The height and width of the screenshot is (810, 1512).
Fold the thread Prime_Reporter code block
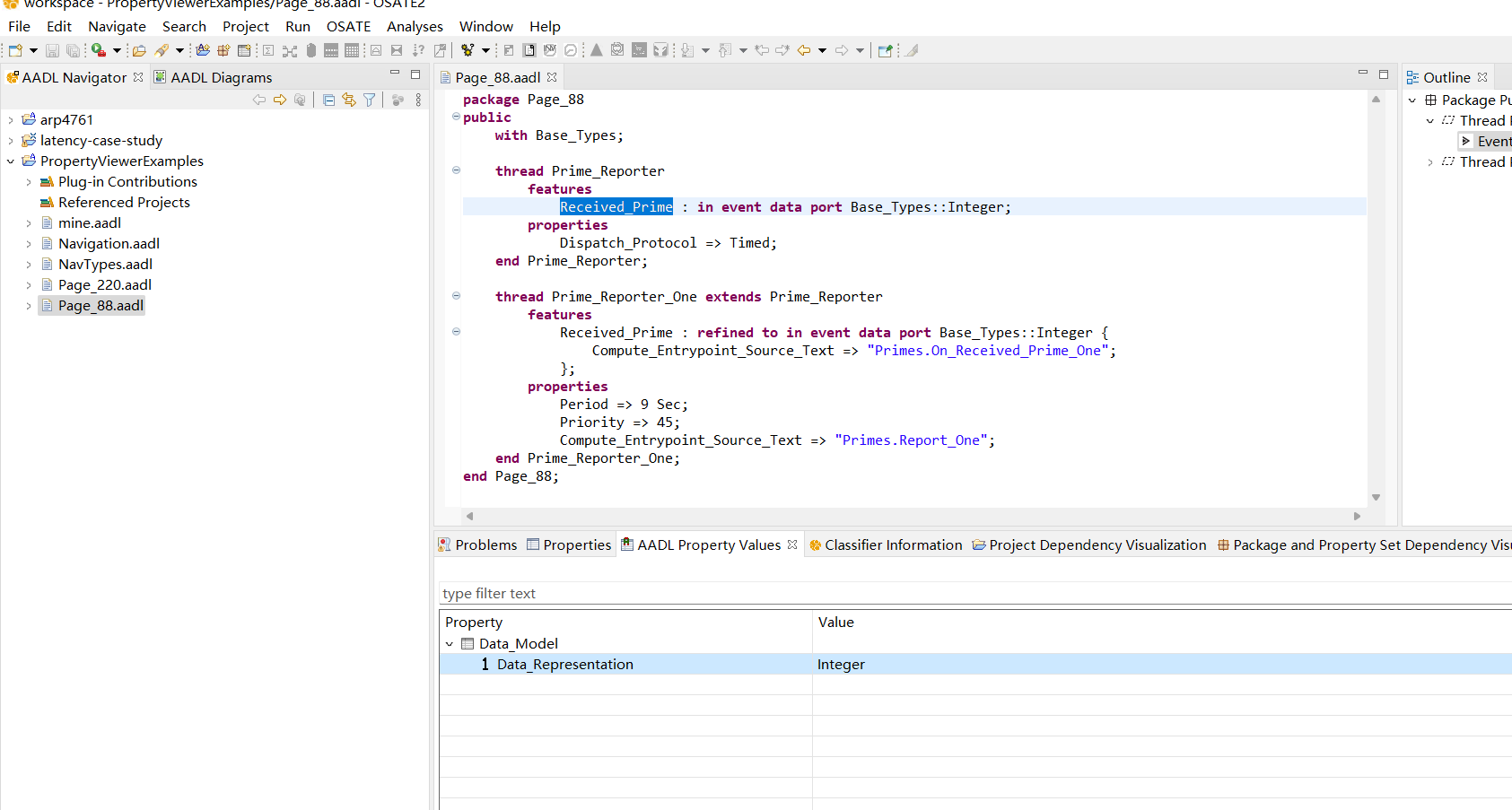click(x=456, y=170)
